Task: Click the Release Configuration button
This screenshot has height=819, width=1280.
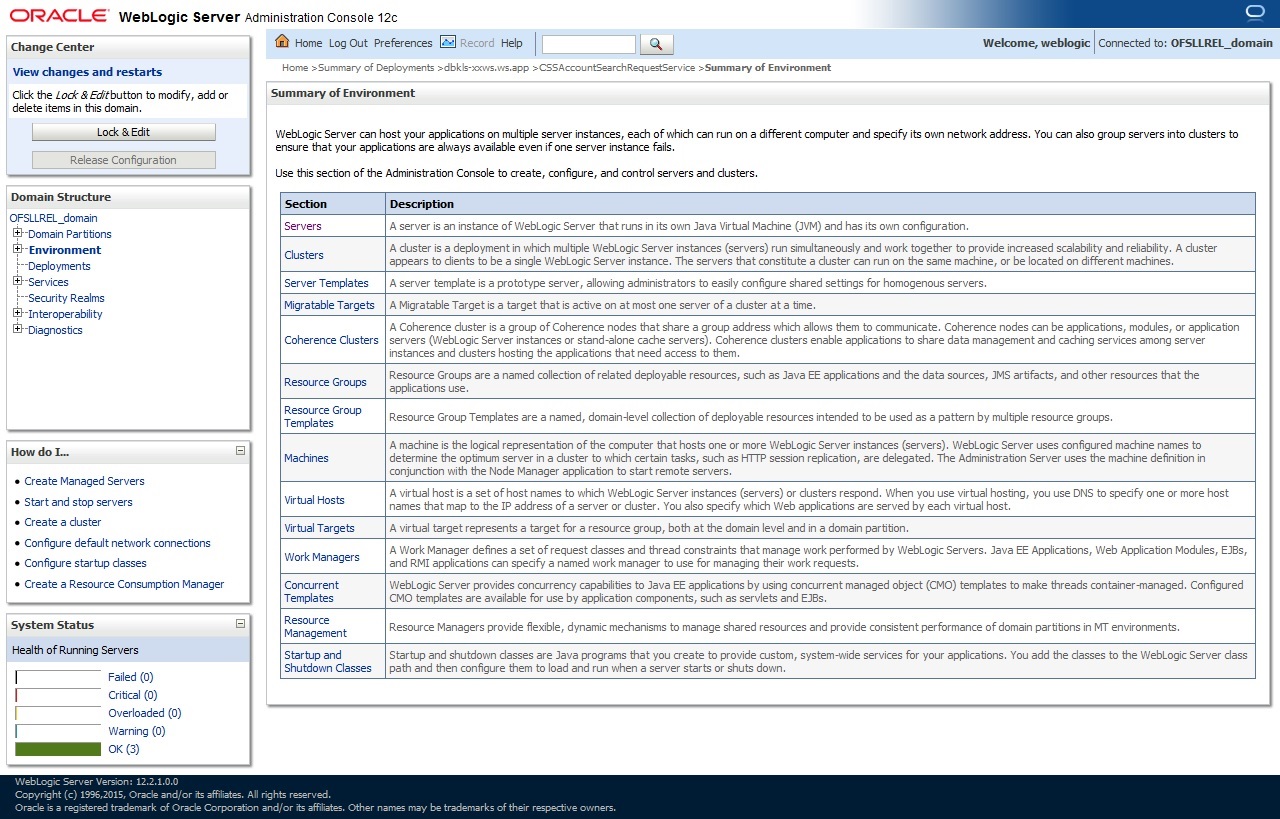Action: pyautogui.click(x=124, y=160)
